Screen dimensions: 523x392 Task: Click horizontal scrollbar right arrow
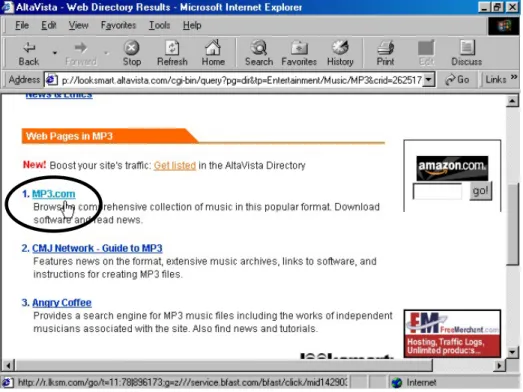(499, 365)
